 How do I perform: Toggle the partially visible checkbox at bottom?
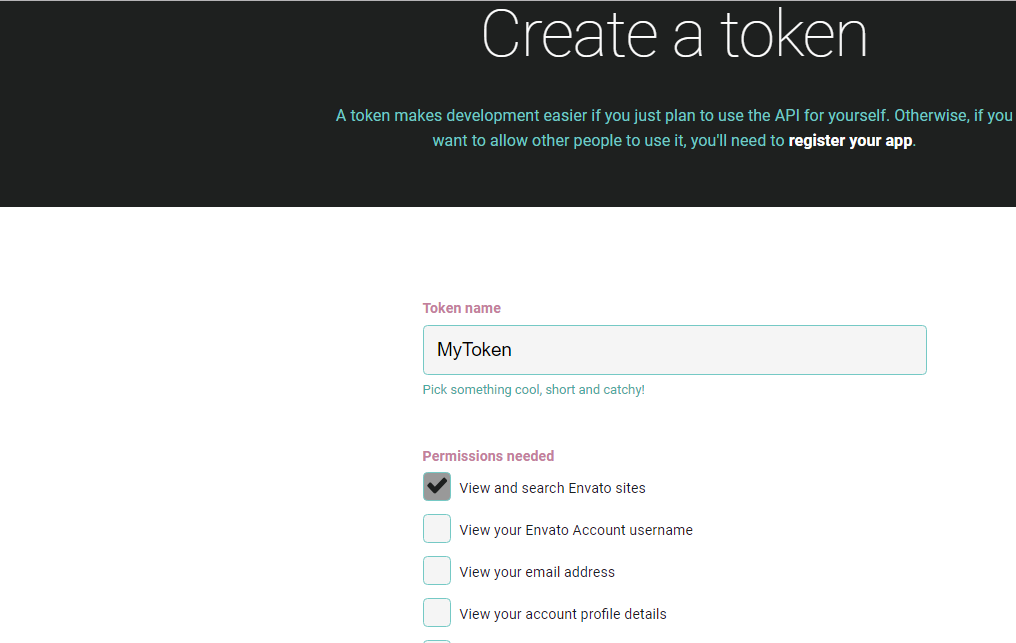(x=437, y=640)
